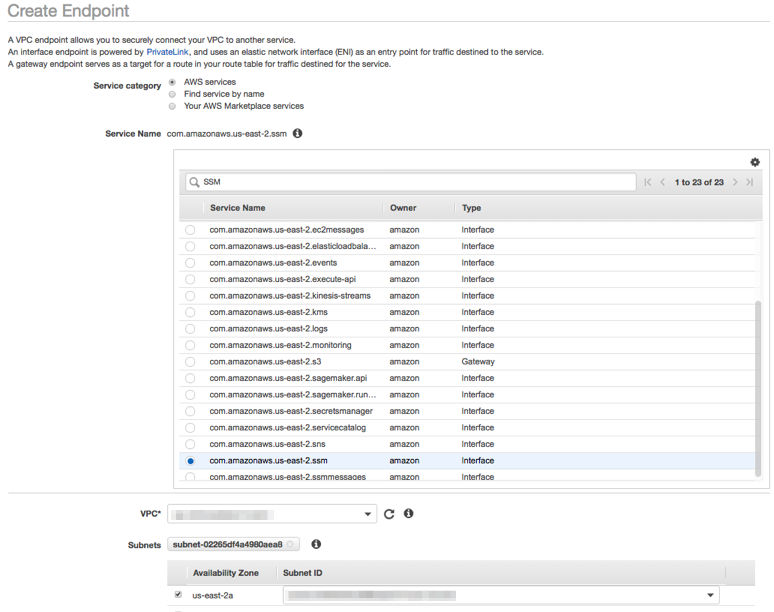Click the Gateway type cell

(x=478, y=362)
